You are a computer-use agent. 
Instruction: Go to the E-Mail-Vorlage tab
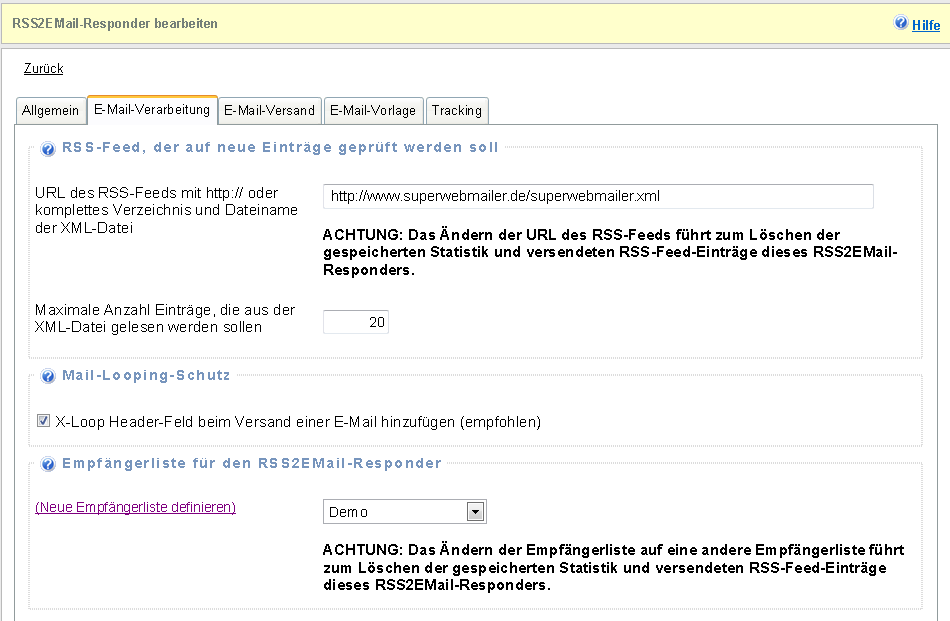tap(372, 111)
